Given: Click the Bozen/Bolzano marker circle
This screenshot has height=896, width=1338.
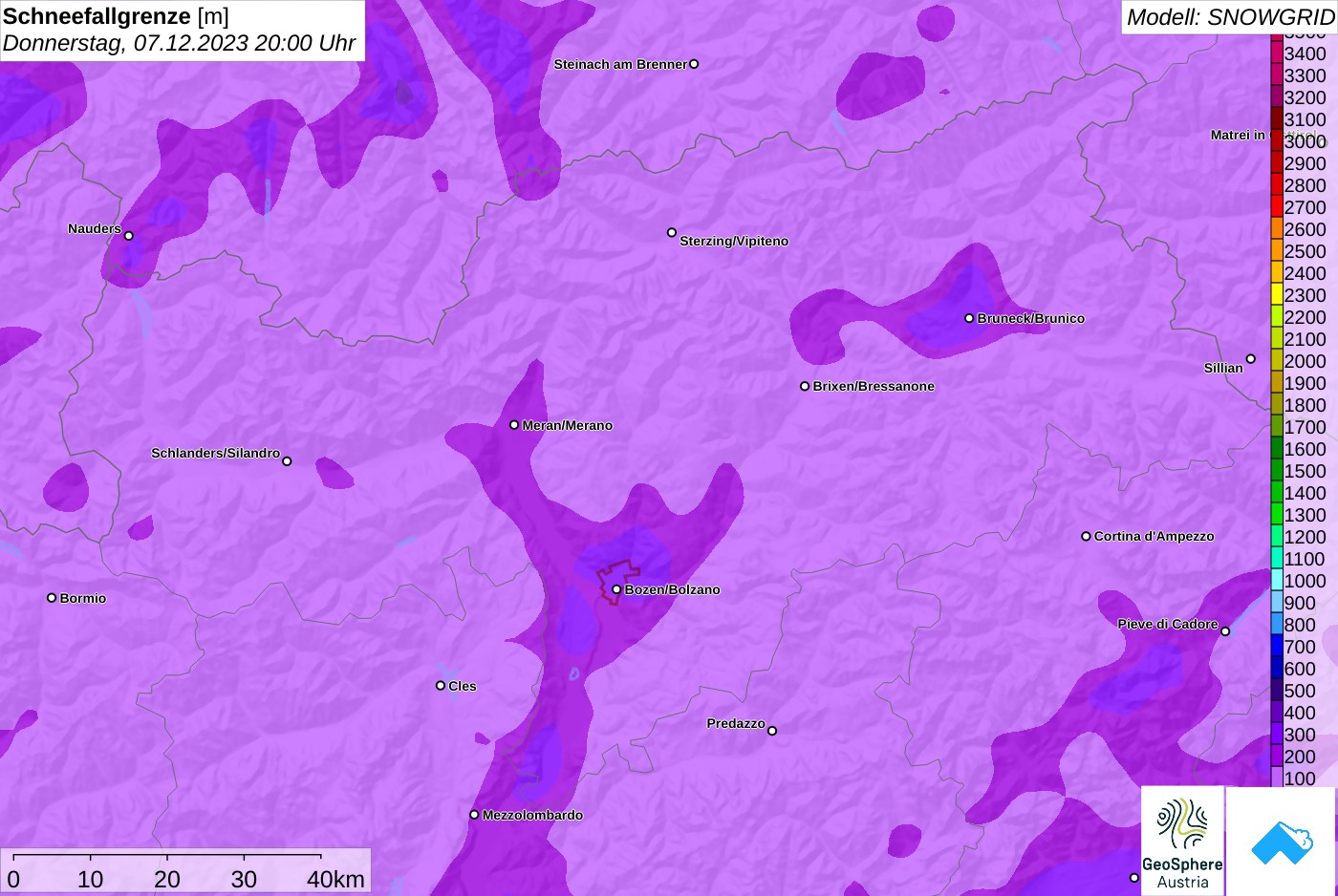Looking at the screenshot, I should click(x=616, y=589).
